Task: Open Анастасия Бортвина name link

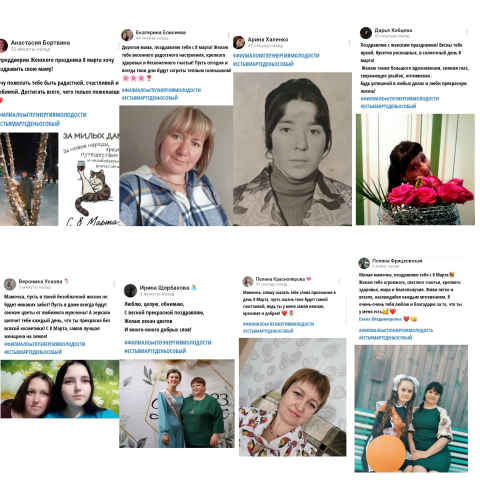Action: tap(40, 43)
